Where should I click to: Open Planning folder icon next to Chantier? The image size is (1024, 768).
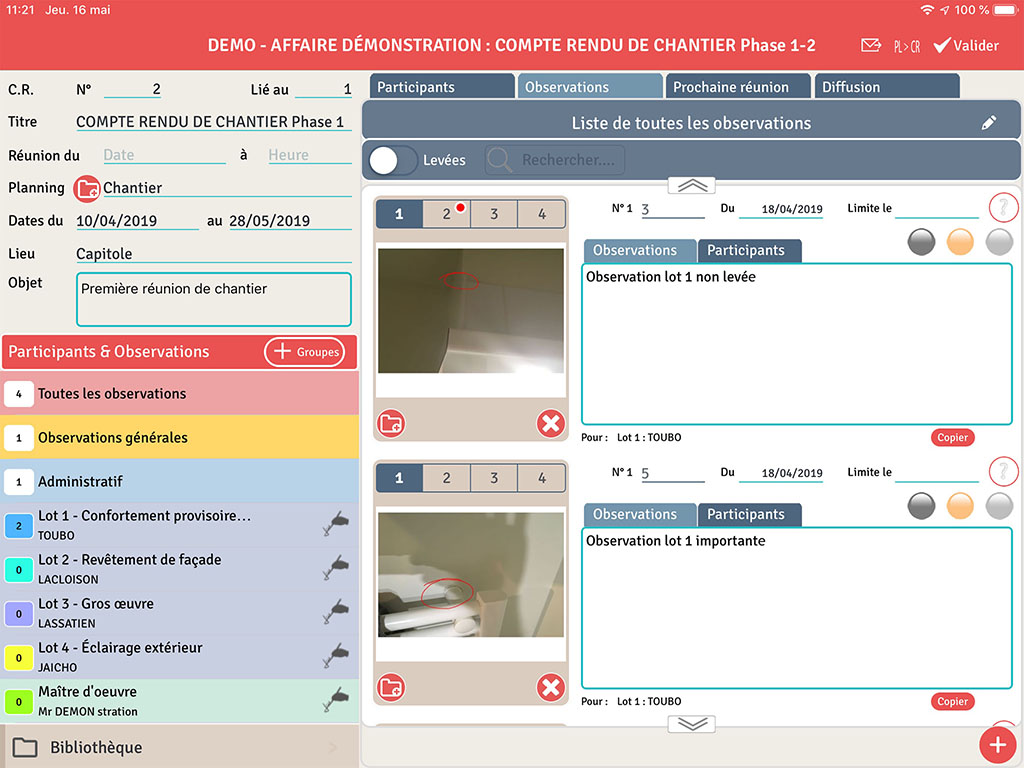pos(87,189)
